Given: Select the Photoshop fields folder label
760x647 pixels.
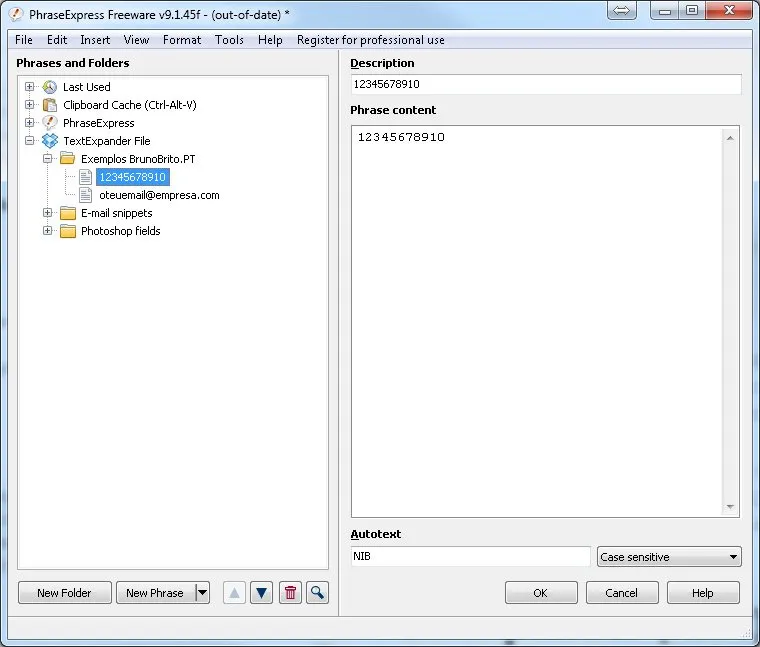Looking at the screenshot, I should point(121,231).
